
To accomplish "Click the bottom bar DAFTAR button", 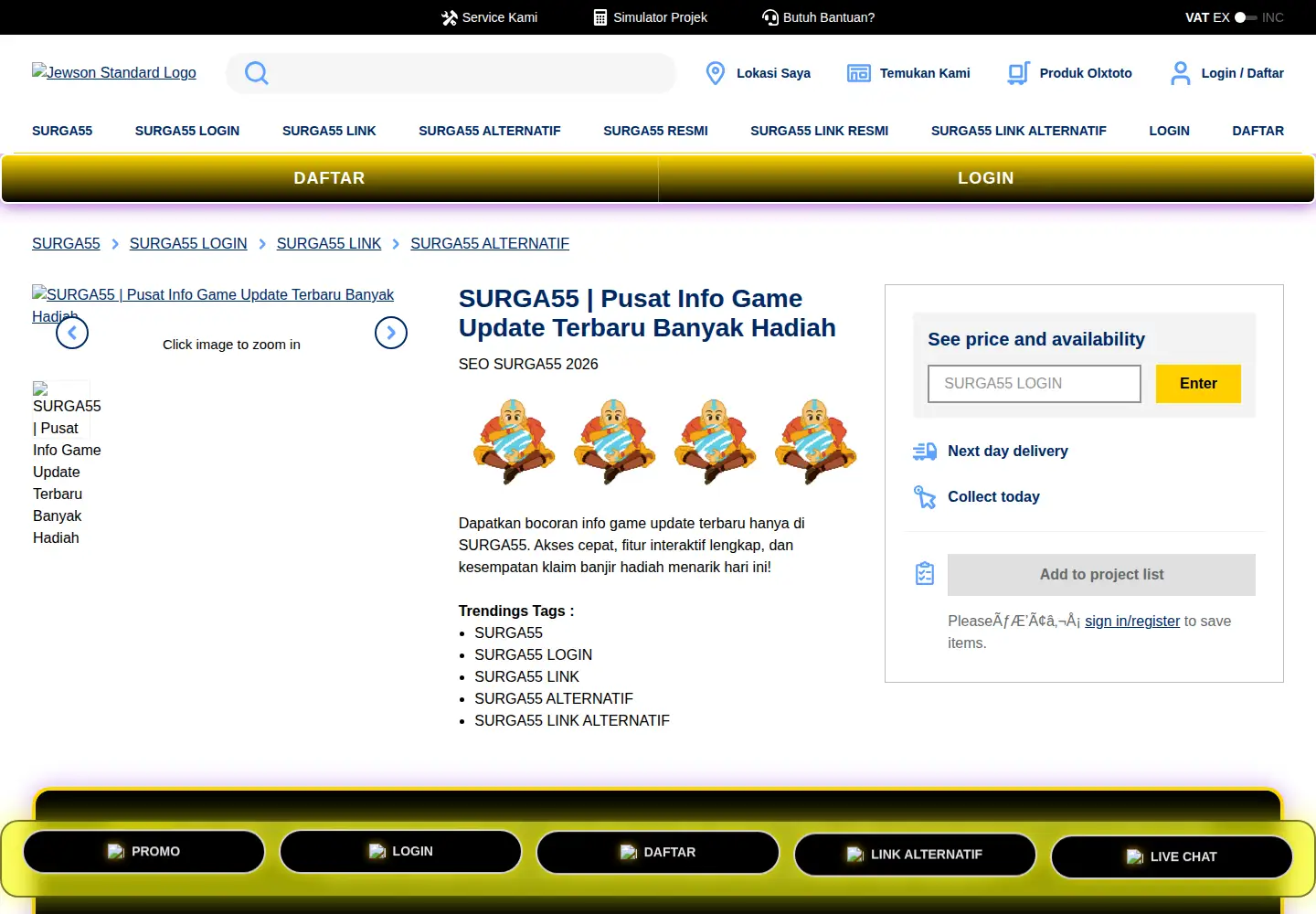I will coord(658,853).
